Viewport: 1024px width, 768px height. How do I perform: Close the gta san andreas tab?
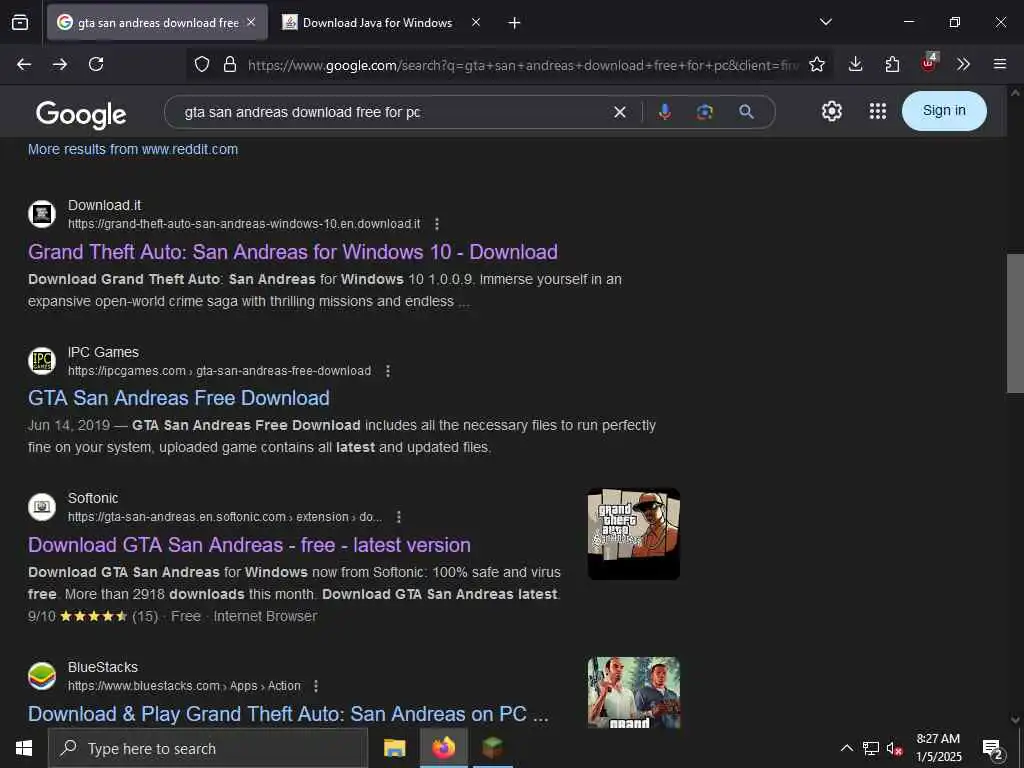251,22
